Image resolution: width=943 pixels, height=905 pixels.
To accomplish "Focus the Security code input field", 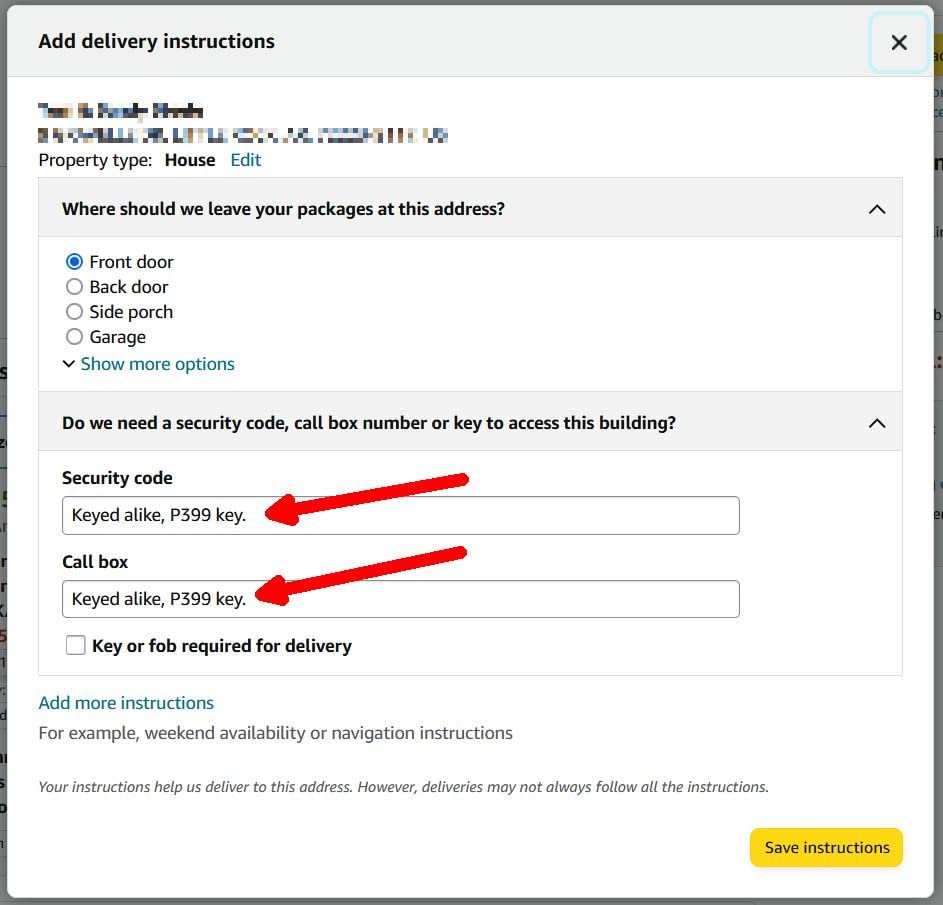I will point(401,515).
